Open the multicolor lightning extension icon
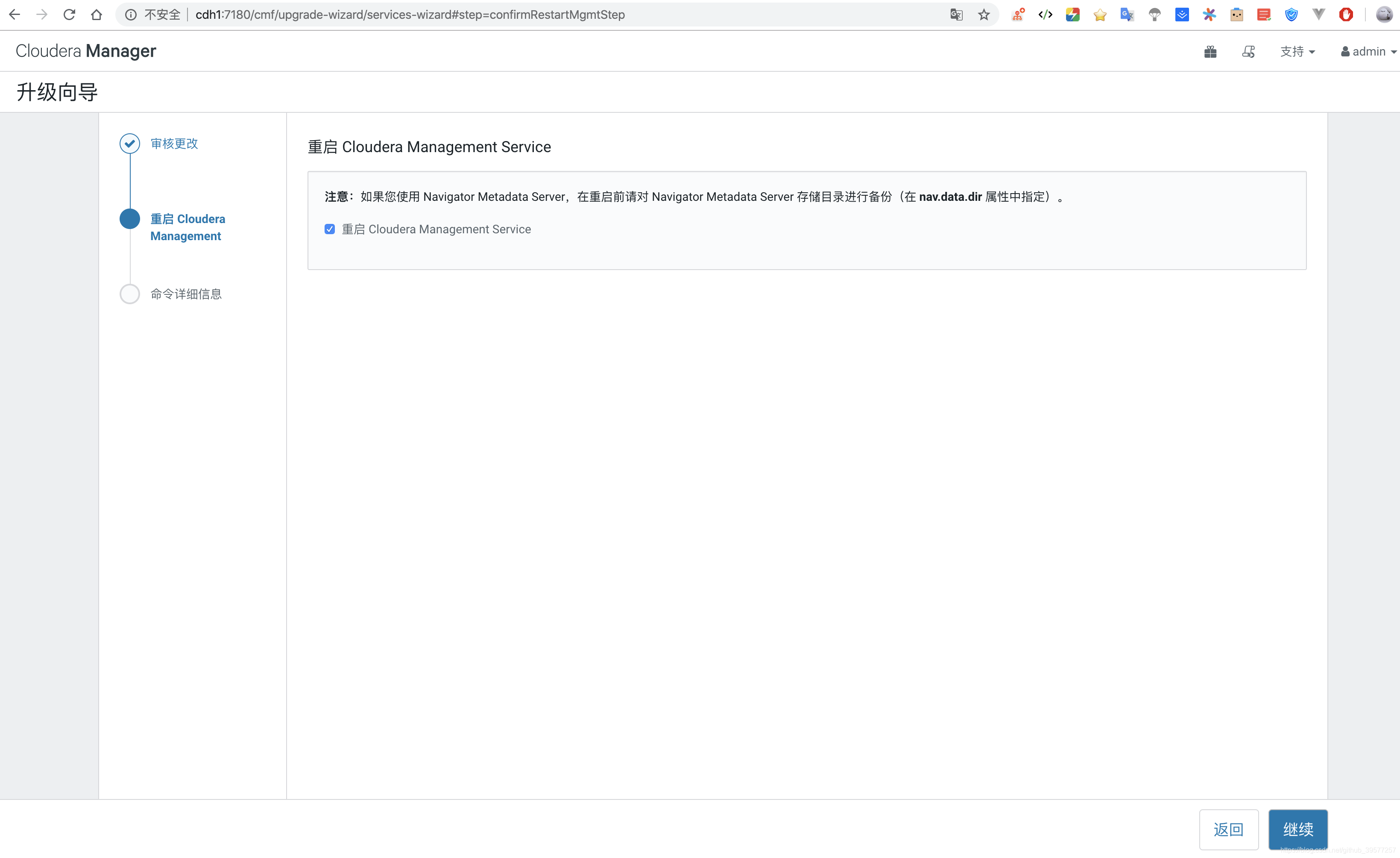The height and width of the screenshot is (858, 1400). (1073, 15)
